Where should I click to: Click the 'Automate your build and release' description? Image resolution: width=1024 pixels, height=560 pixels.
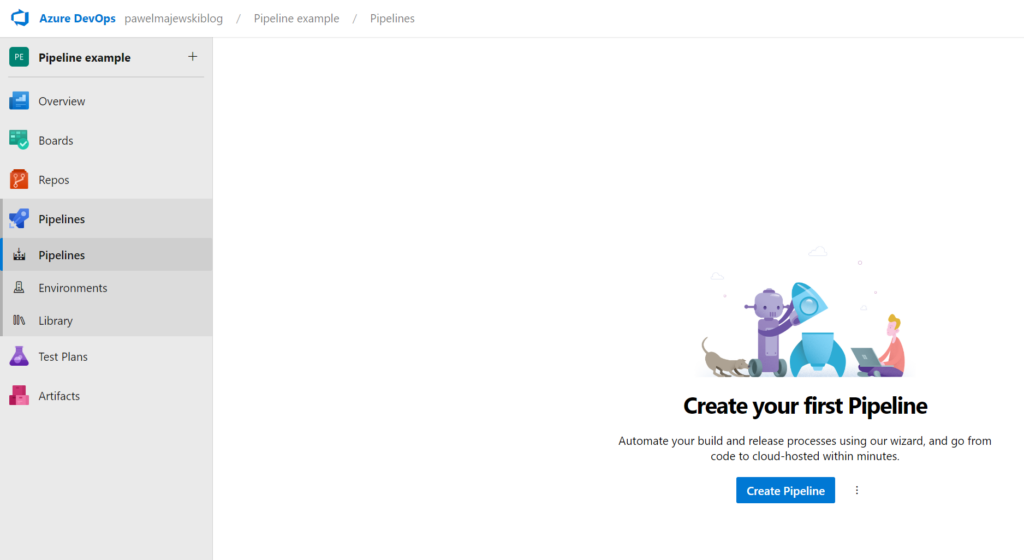[805, 448]
